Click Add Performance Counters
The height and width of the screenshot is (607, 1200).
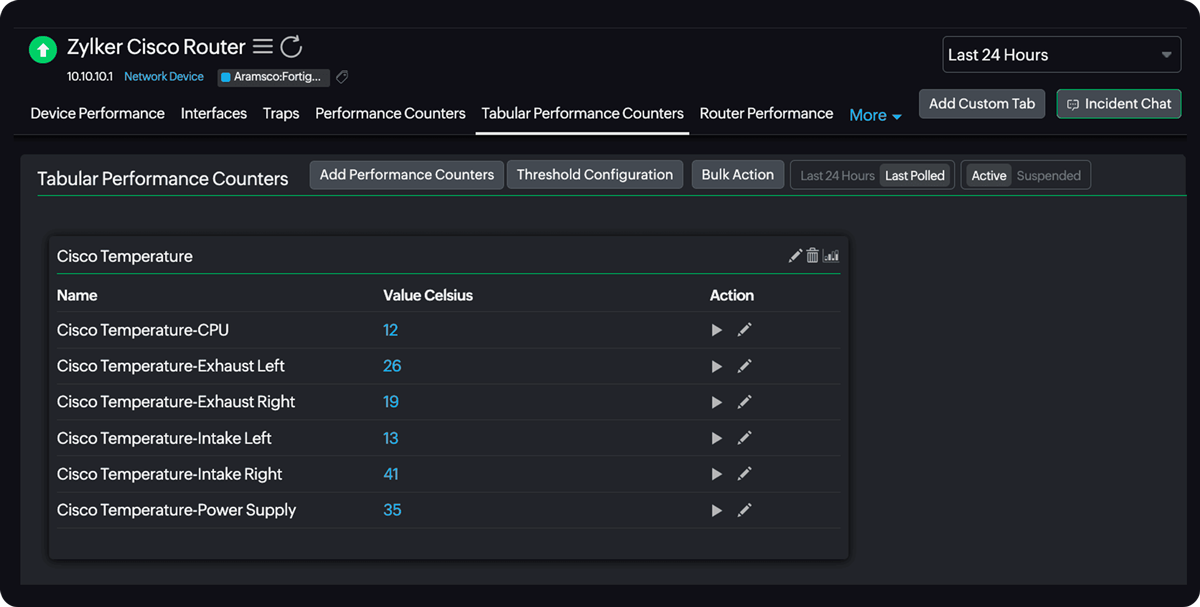[406, 174]
